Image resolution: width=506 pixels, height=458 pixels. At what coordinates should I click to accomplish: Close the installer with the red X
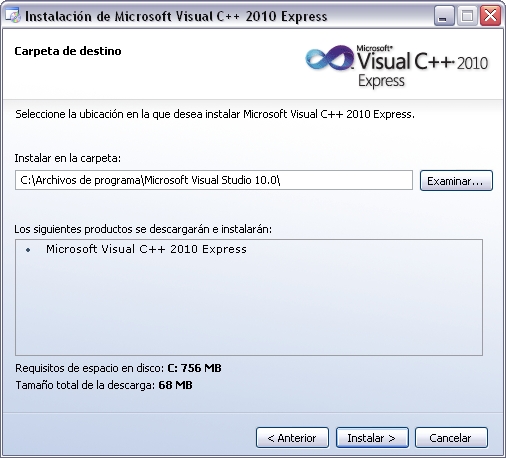point(490,16)
